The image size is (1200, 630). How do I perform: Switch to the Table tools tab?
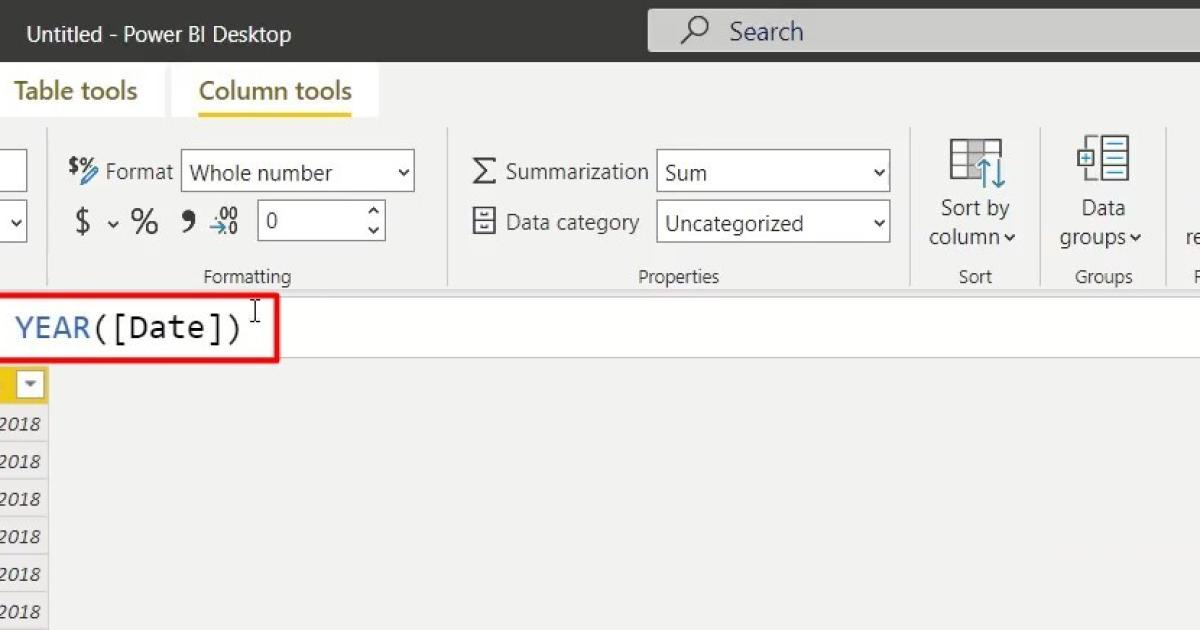tap(76, 91)
